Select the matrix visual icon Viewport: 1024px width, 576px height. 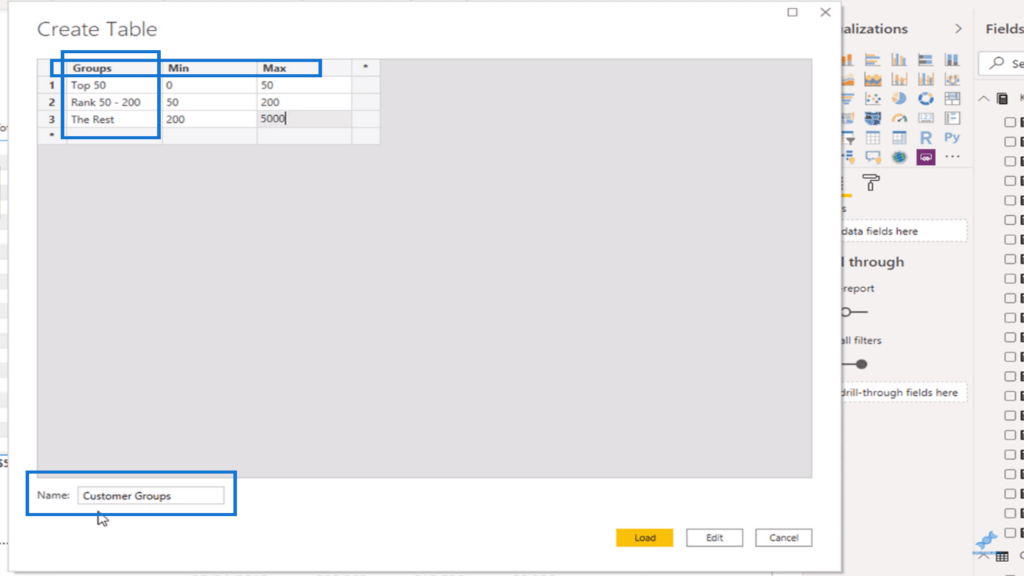coord(899,138)
